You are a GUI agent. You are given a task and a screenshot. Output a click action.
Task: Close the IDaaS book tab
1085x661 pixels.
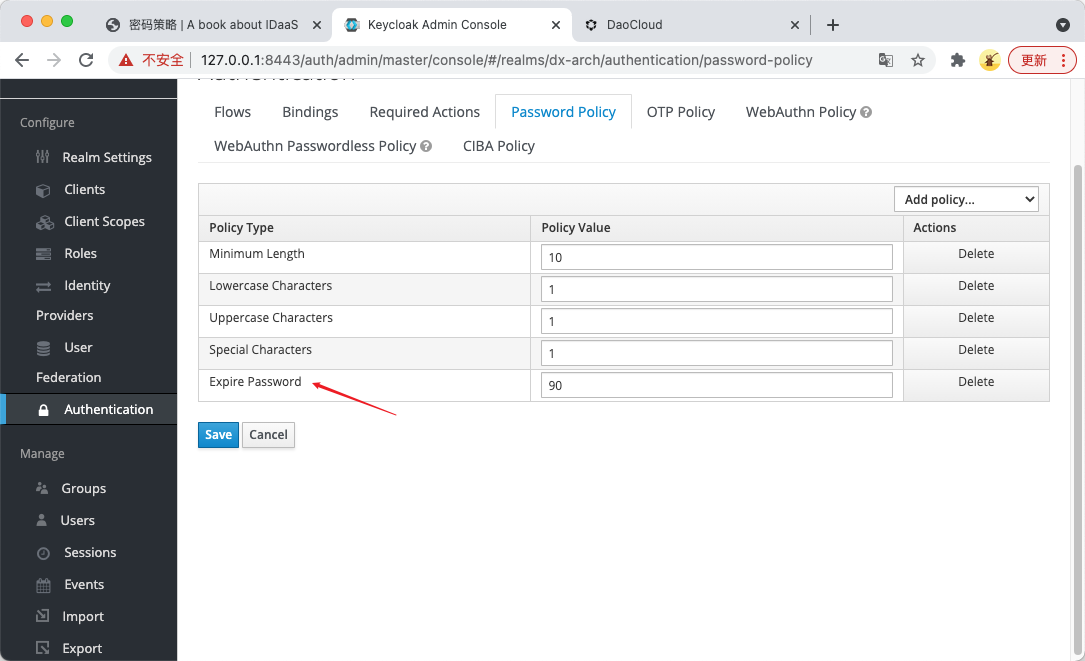coord(316,25)
